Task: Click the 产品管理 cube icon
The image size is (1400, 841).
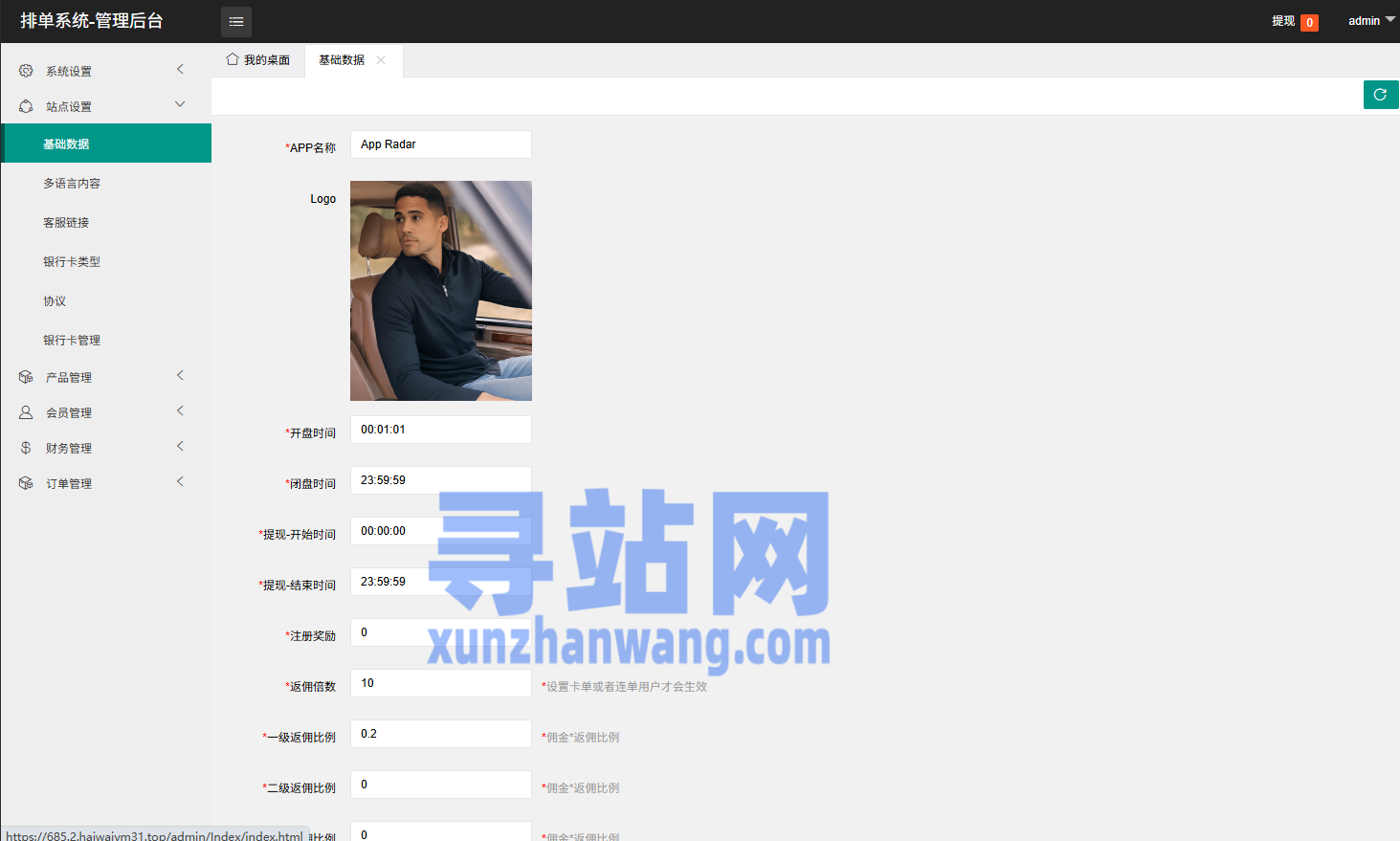Action: (26, 377)
